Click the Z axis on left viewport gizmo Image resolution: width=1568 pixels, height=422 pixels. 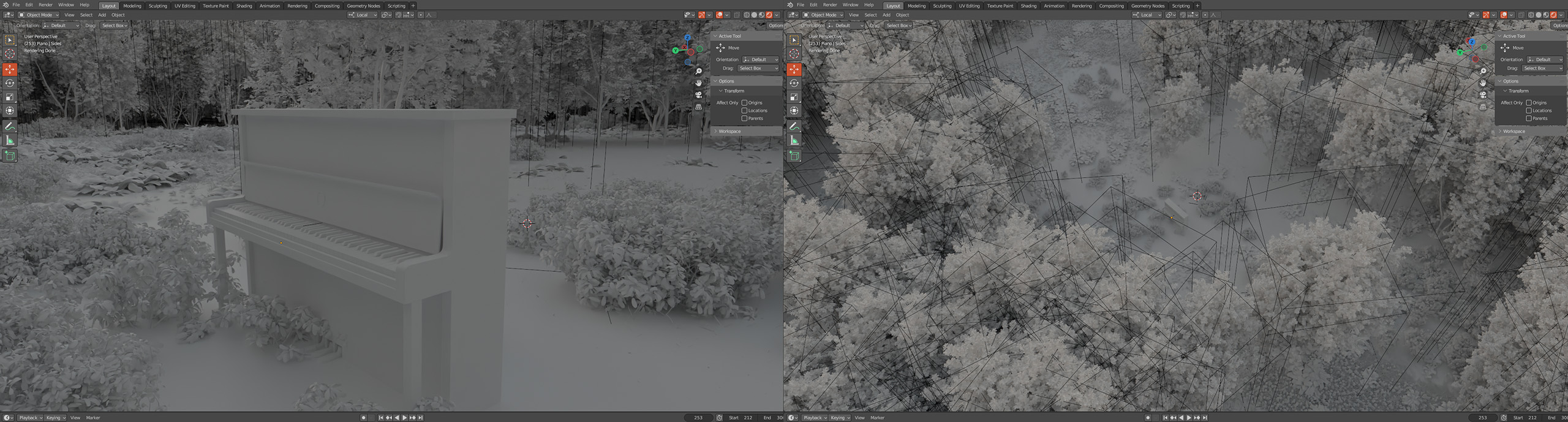click(687, 38)
